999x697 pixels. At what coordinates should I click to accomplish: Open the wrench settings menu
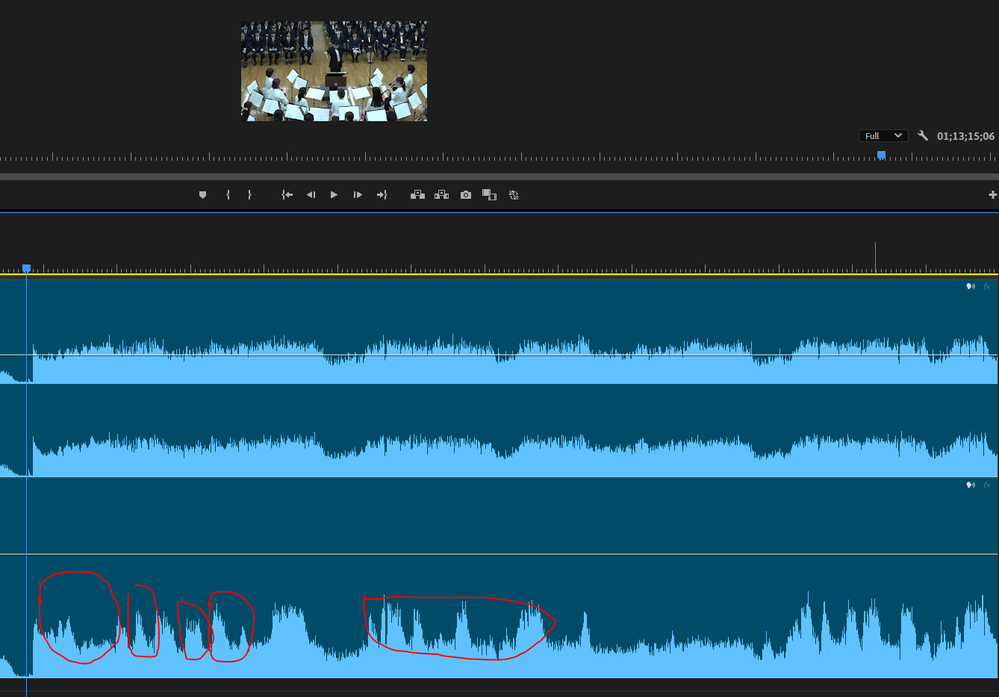click(923, 136)
